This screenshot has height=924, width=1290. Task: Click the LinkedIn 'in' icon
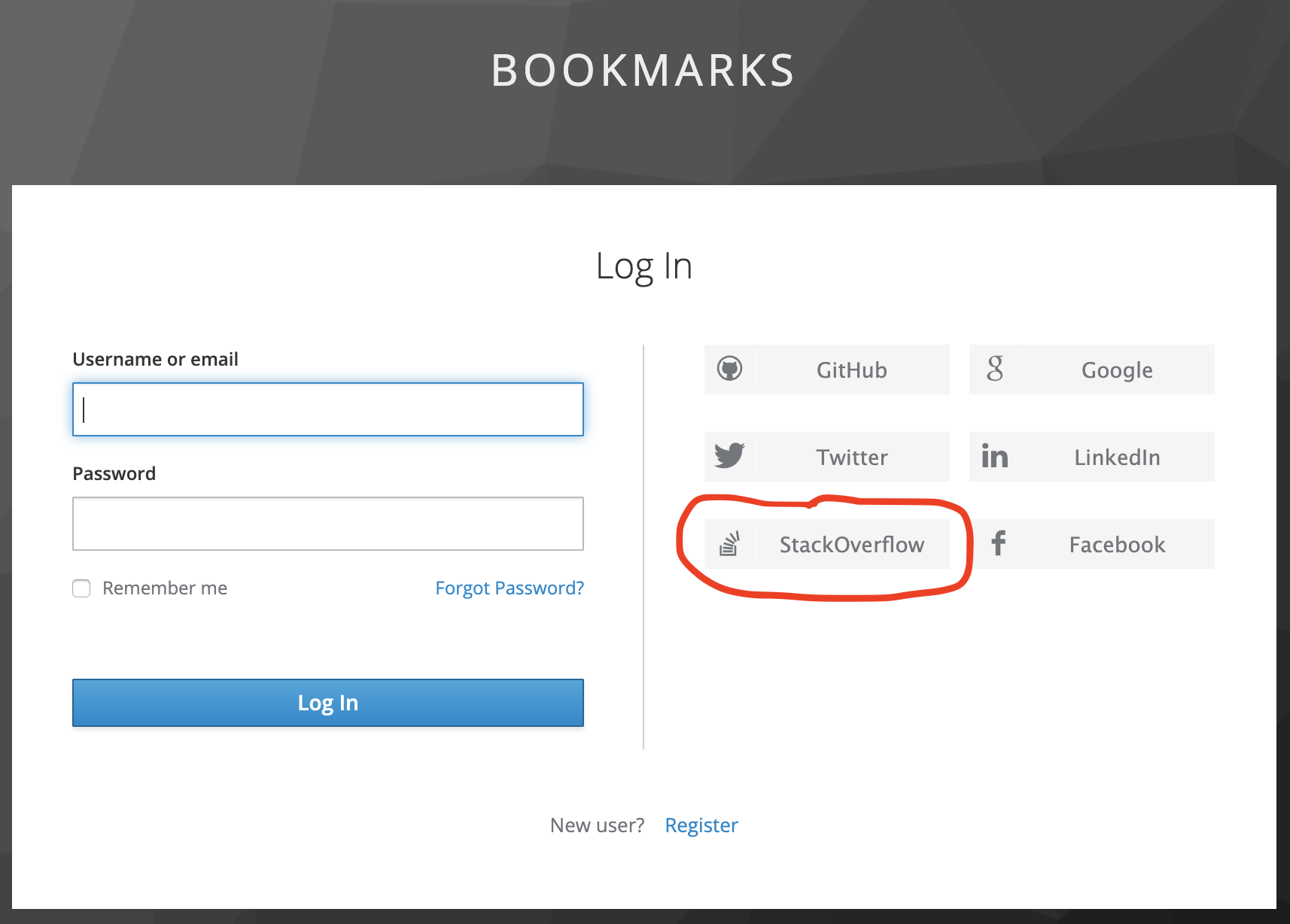994,456
